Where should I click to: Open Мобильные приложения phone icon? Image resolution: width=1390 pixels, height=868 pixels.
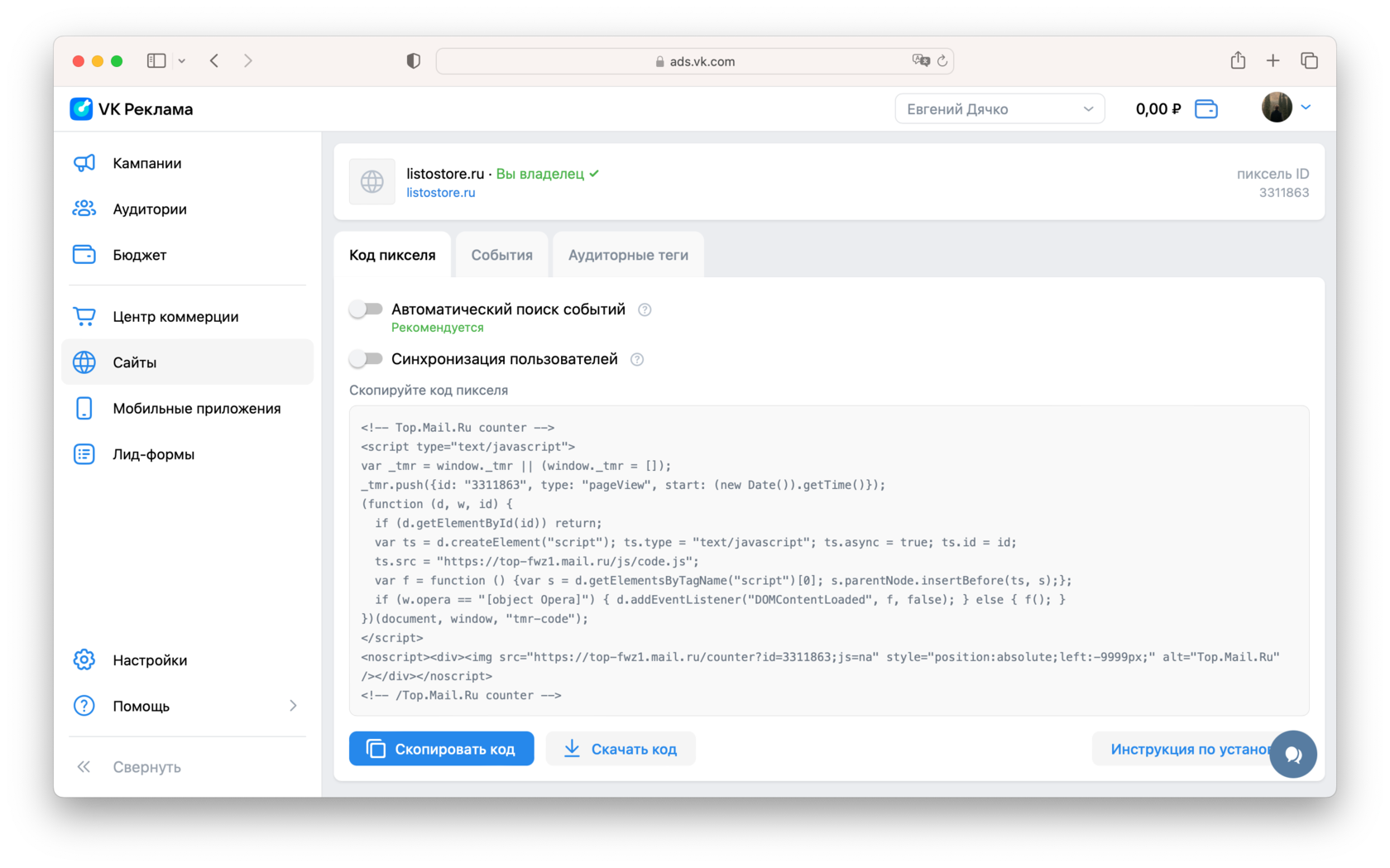click(x=84, y=408)
